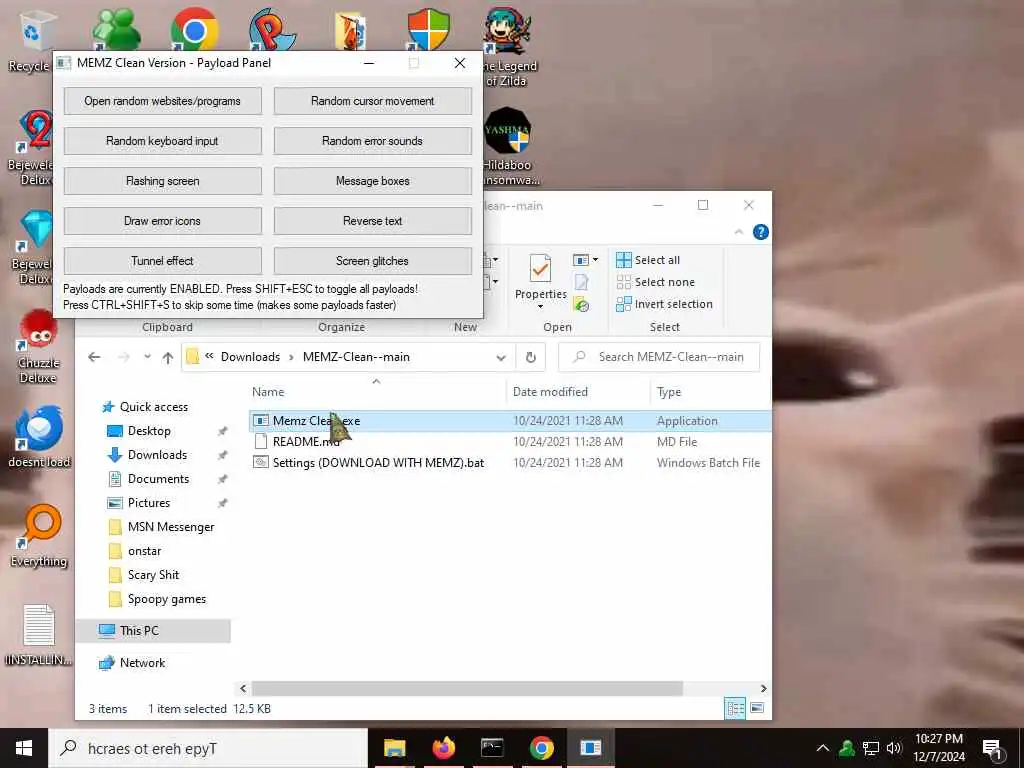Select 'Chuzzle Deluxe' desktop shortcut
This screenshot has width=1024, height=768.
39,347
